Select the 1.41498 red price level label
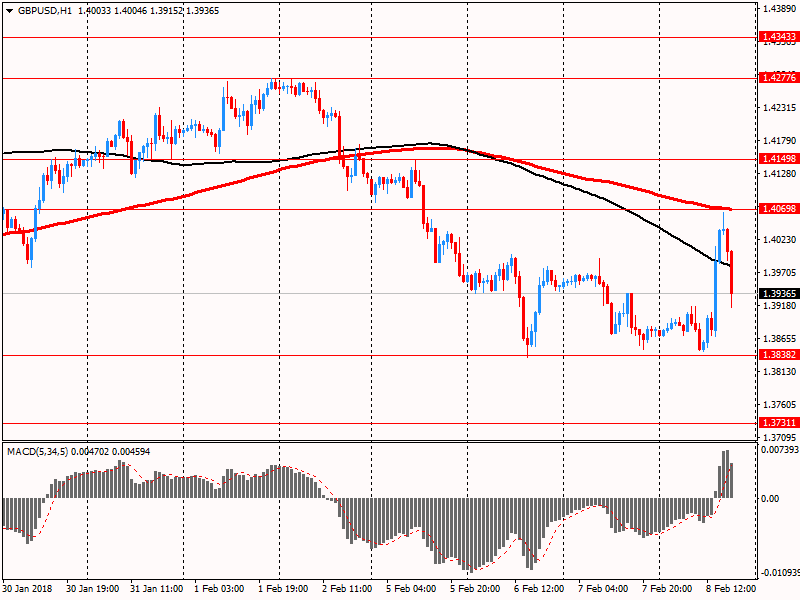This screenshot has height=600, width=800. click(778, 159)
